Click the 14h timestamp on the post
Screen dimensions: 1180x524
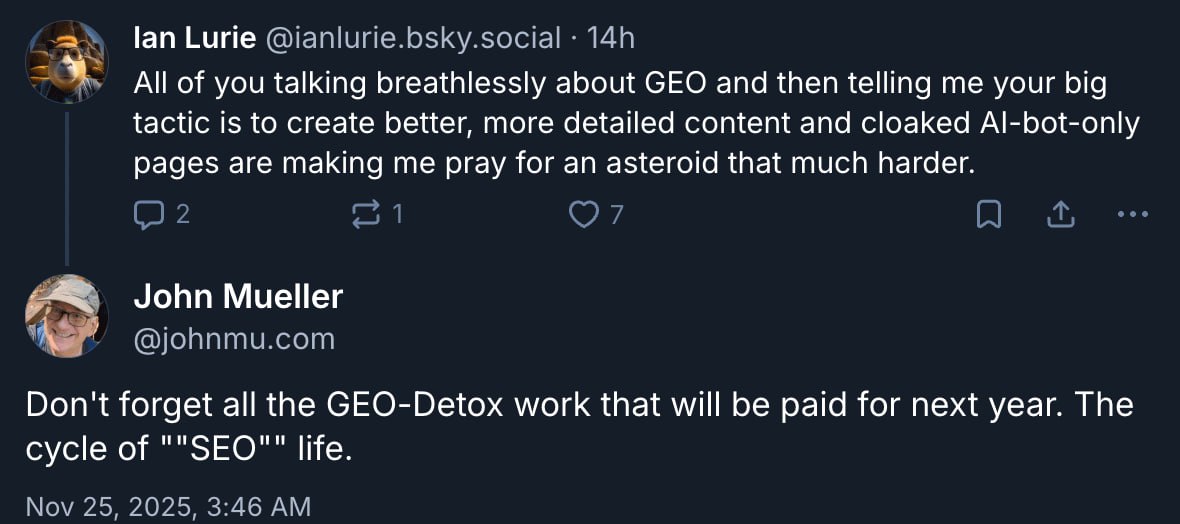pyautogui.click(x=610, y=38)
